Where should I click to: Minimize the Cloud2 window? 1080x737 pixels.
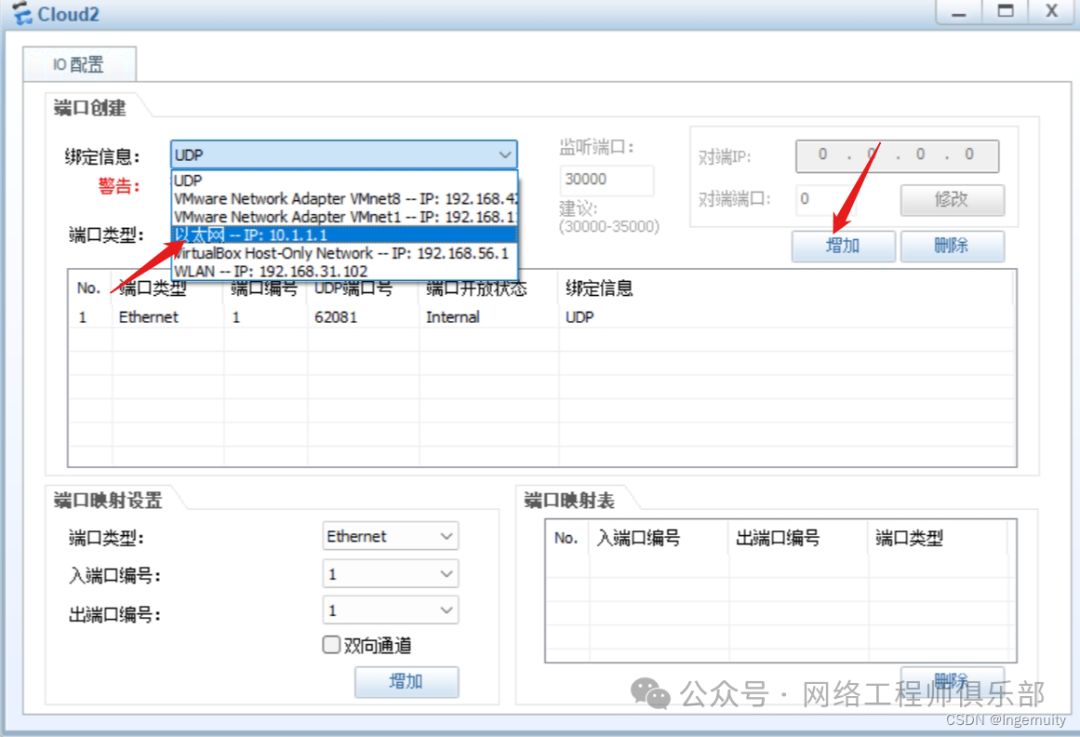[x=959, y=12]
